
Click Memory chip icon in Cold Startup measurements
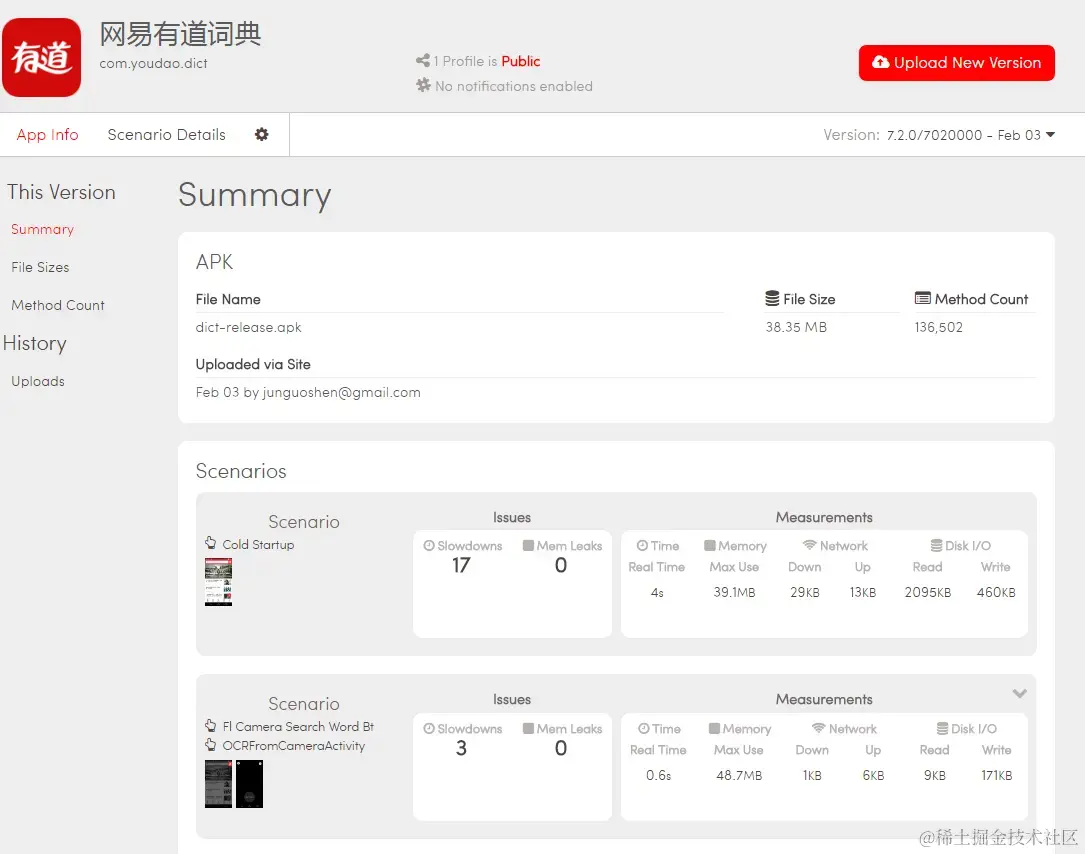[x=709, y=545]
